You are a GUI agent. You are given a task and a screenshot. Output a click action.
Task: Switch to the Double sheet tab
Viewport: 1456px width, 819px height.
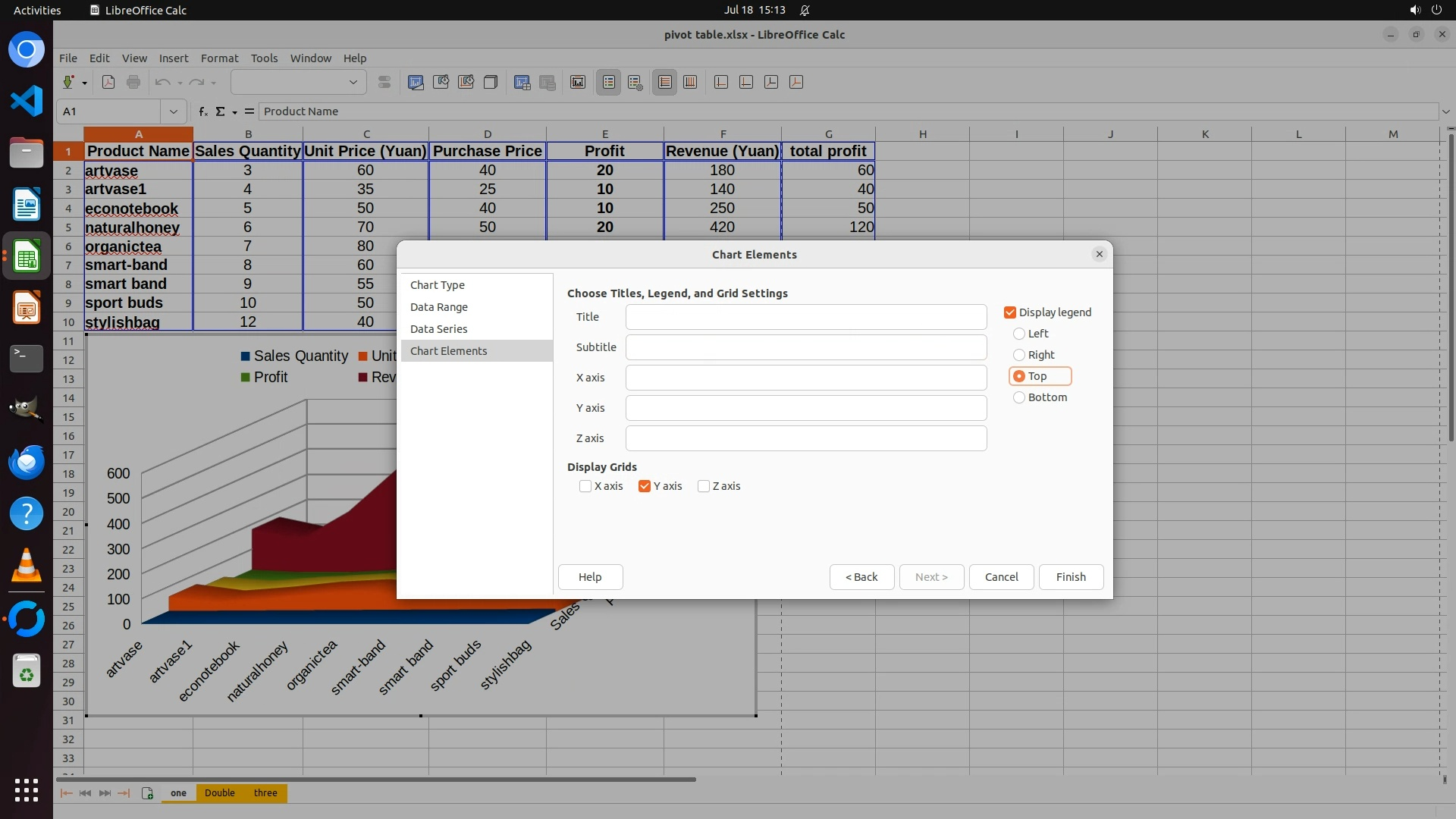tap(220, 793)
